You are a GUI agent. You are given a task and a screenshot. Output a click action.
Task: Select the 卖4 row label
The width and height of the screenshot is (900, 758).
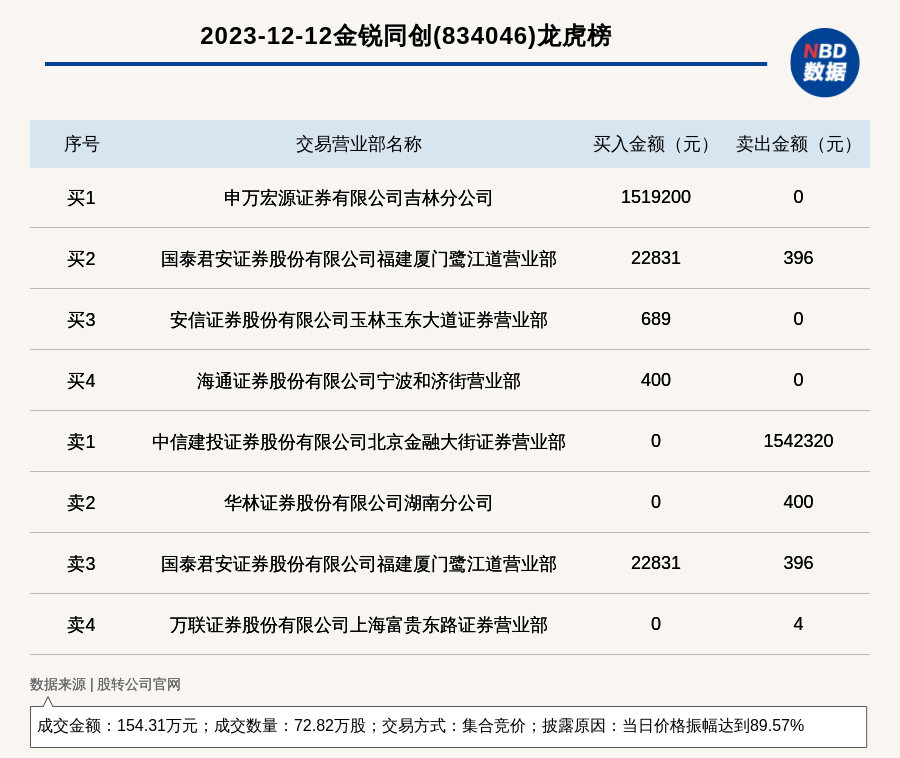tap(82, 625)
